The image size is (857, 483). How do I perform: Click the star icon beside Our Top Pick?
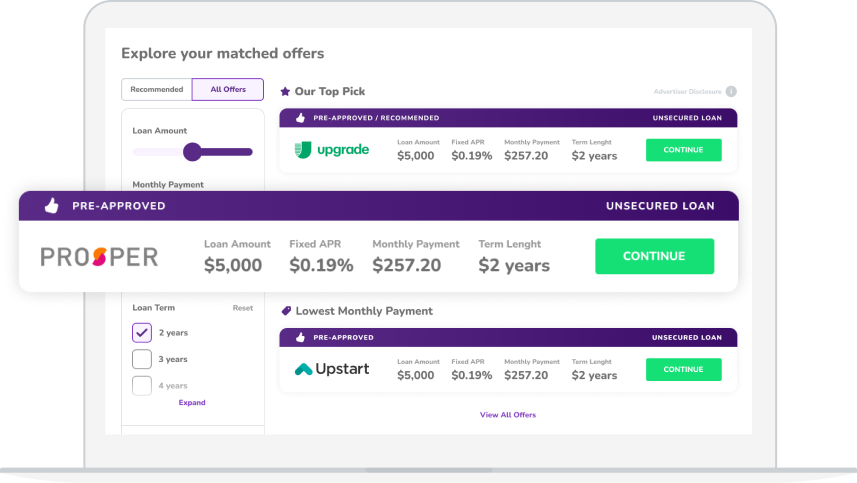285,91
